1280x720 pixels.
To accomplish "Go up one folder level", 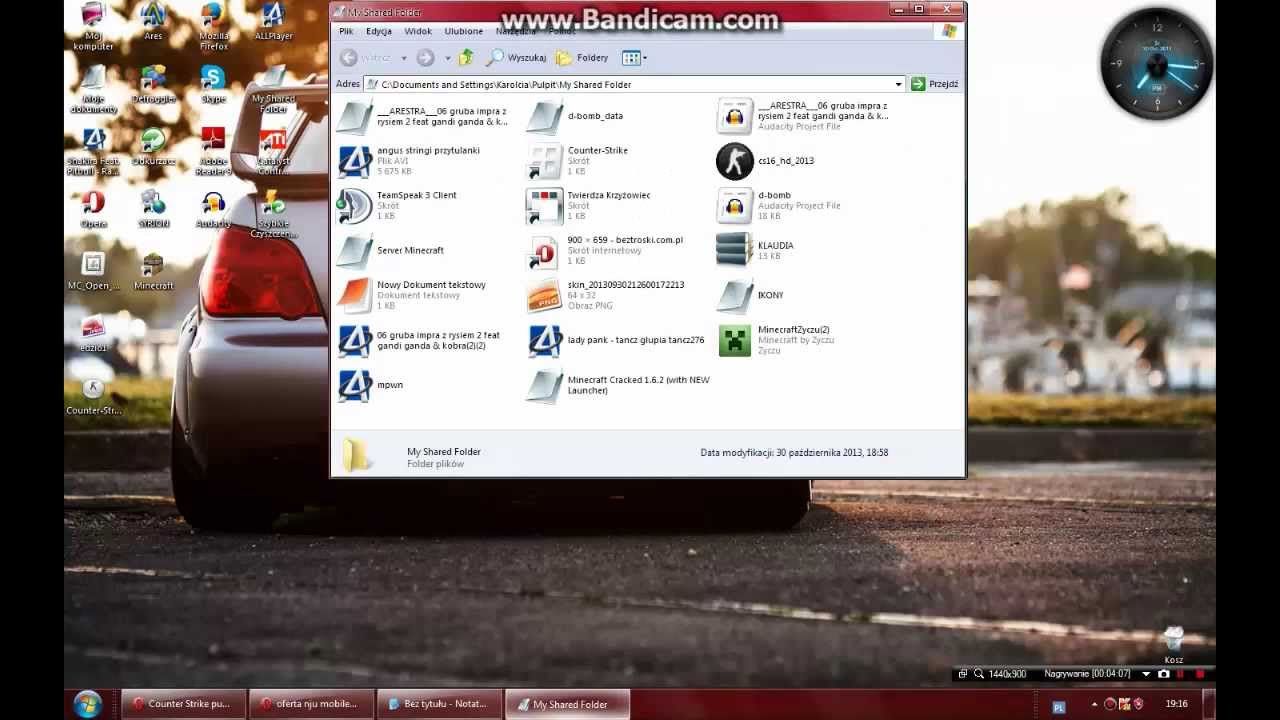I will [466, 58].
